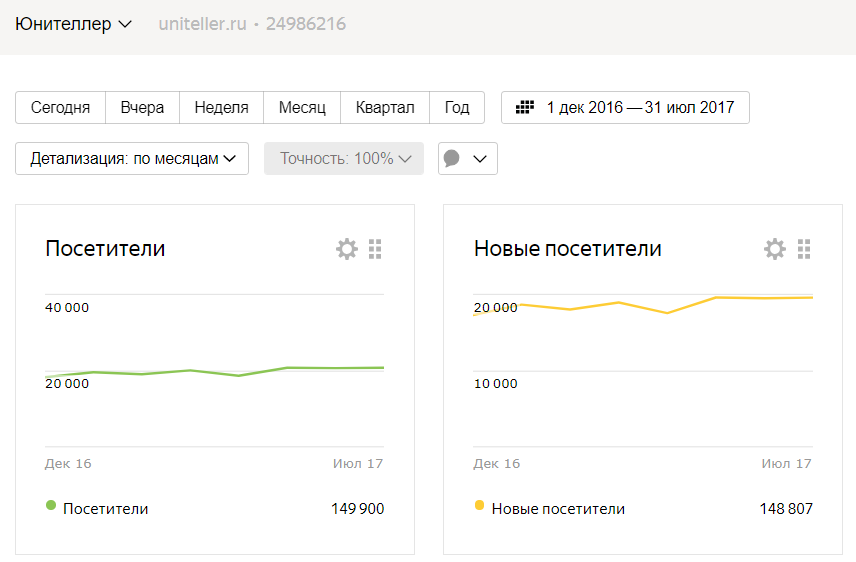This screenshot has height=562, width=856.
Task: Click the comment bubble icon
Action: [451, 158]
